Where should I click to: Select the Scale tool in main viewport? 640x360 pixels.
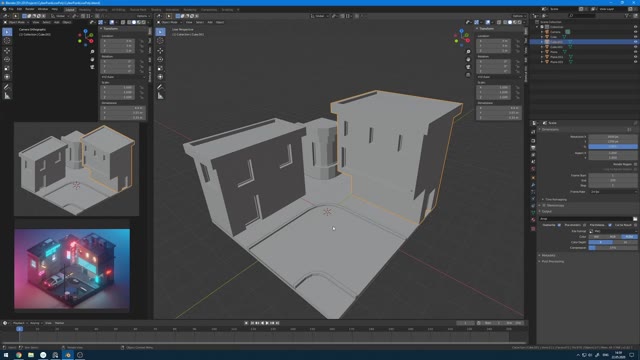coord(160,68)
